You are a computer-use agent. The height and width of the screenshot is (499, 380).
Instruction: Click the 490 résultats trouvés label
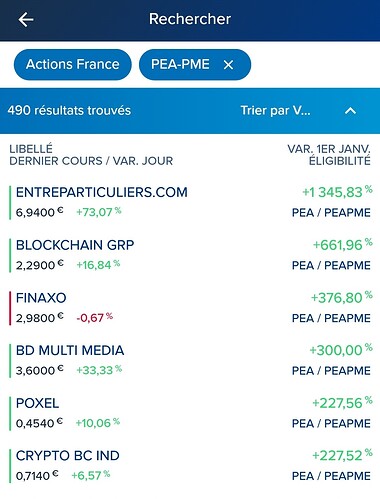pos(69,110)
